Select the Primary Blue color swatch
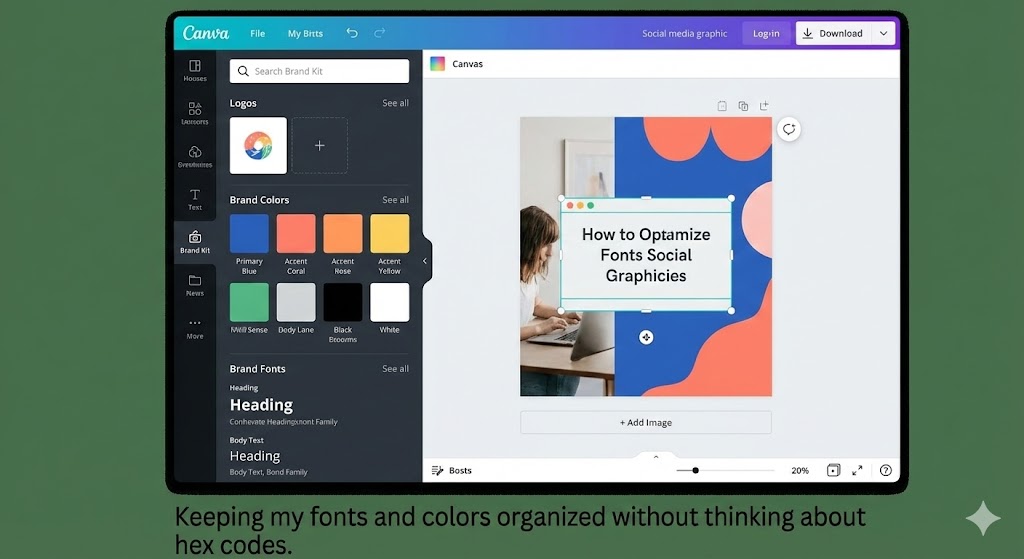Screen dimensions: 1024x559 (x=249, y=234)
